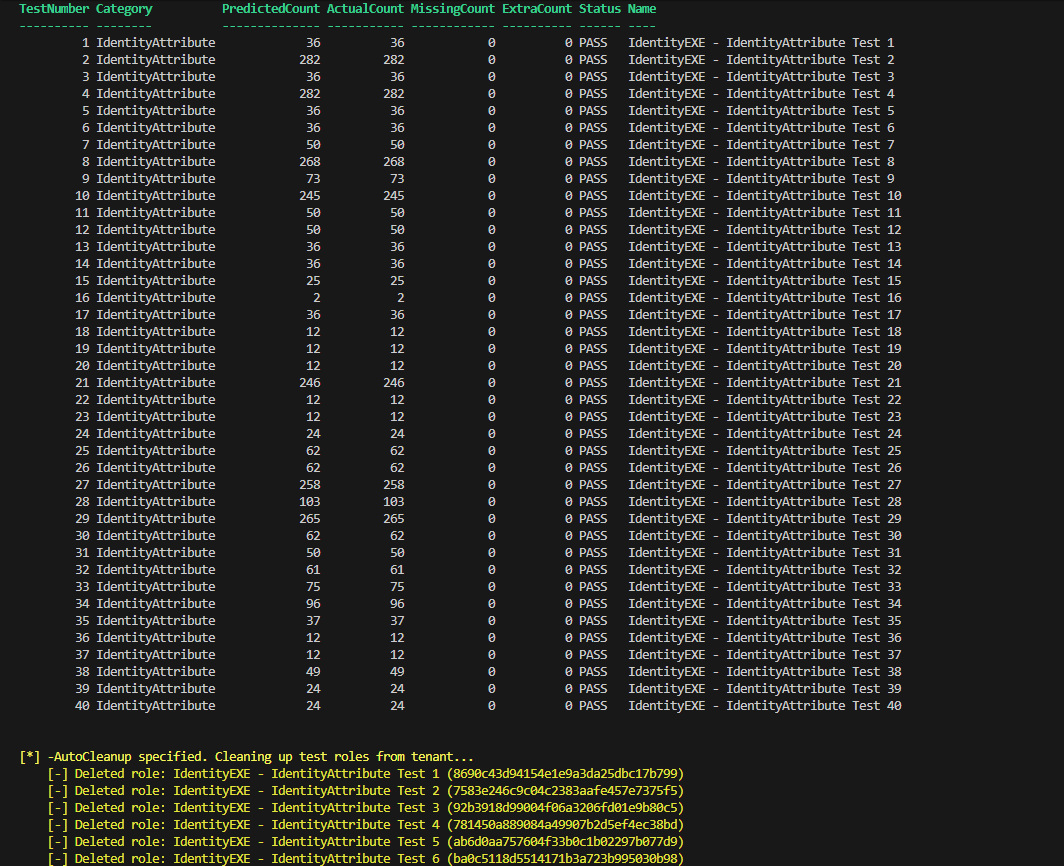1064x866 pixels.
Task: Click the PASS status of test 40
Action: (593, 706)
